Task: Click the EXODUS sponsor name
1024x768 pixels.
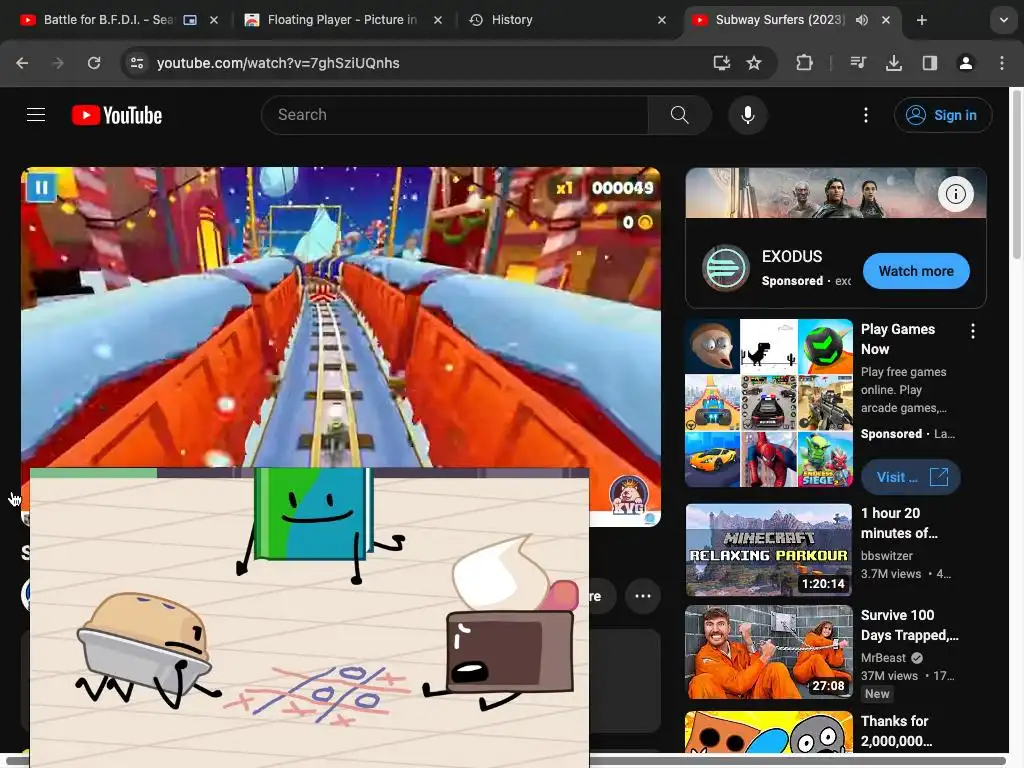Action: point(792,256)
